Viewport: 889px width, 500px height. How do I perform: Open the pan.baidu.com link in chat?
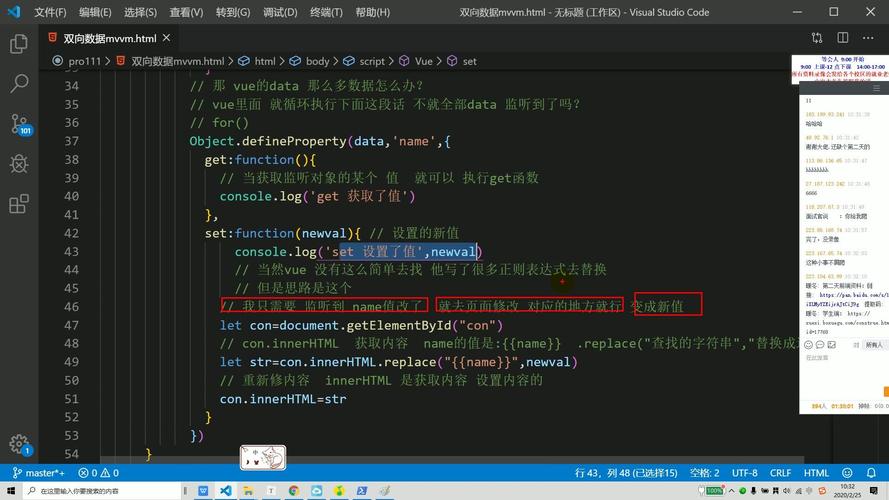[x=853, y=295]
